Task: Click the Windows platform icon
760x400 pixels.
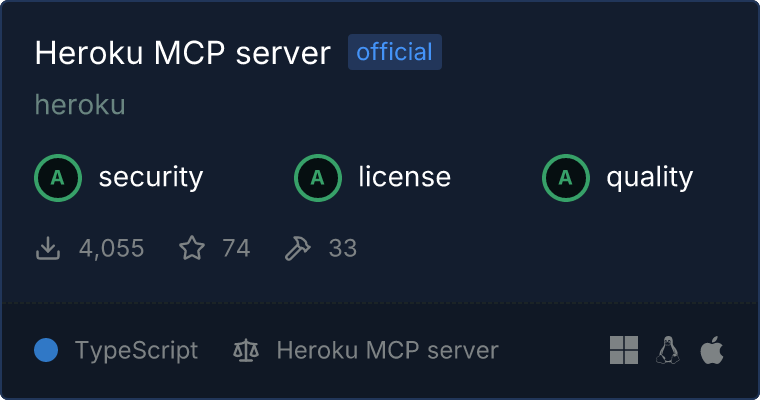Action: [624, 350]
